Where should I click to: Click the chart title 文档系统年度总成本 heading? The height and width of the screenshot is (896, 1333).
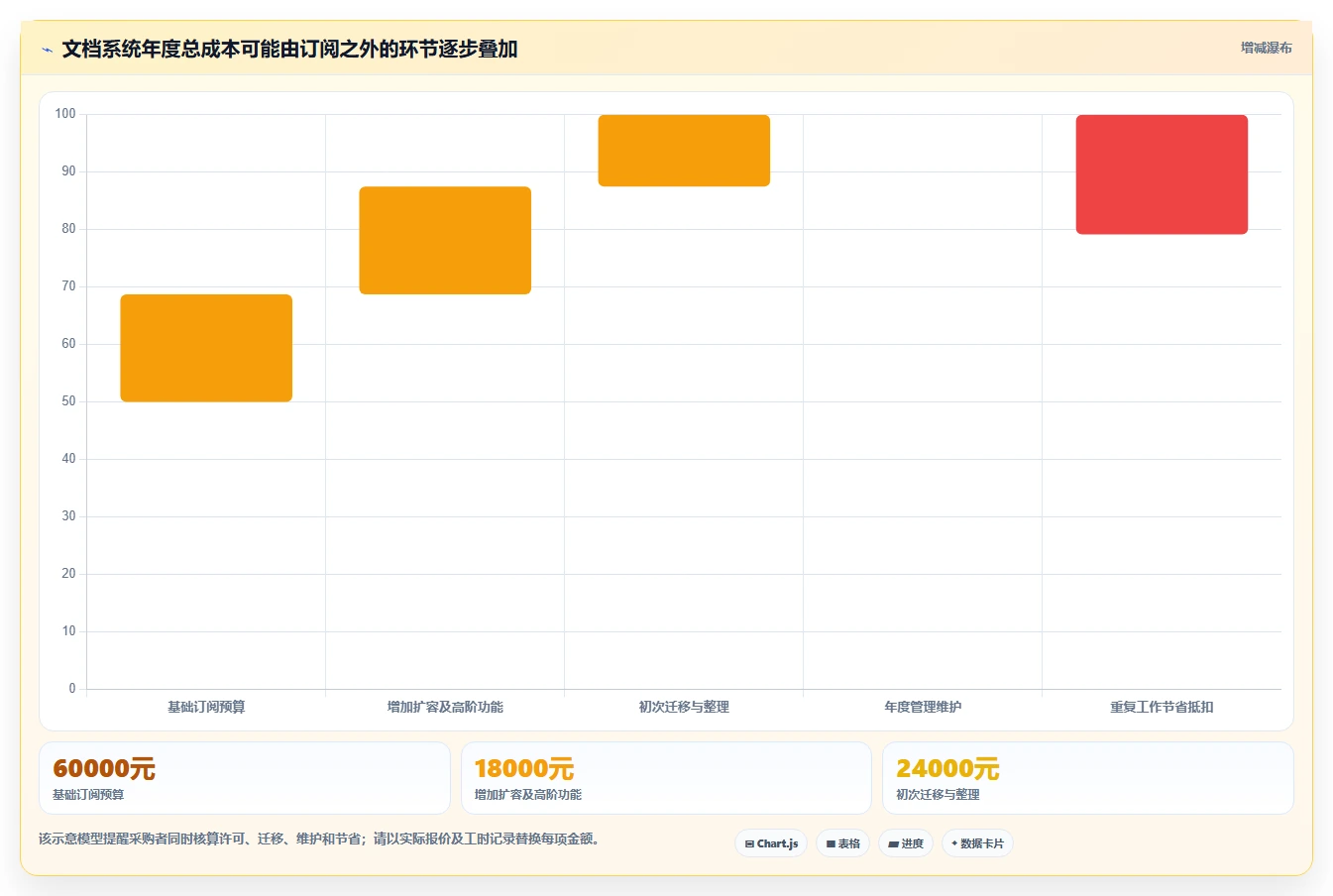(289, 50)
